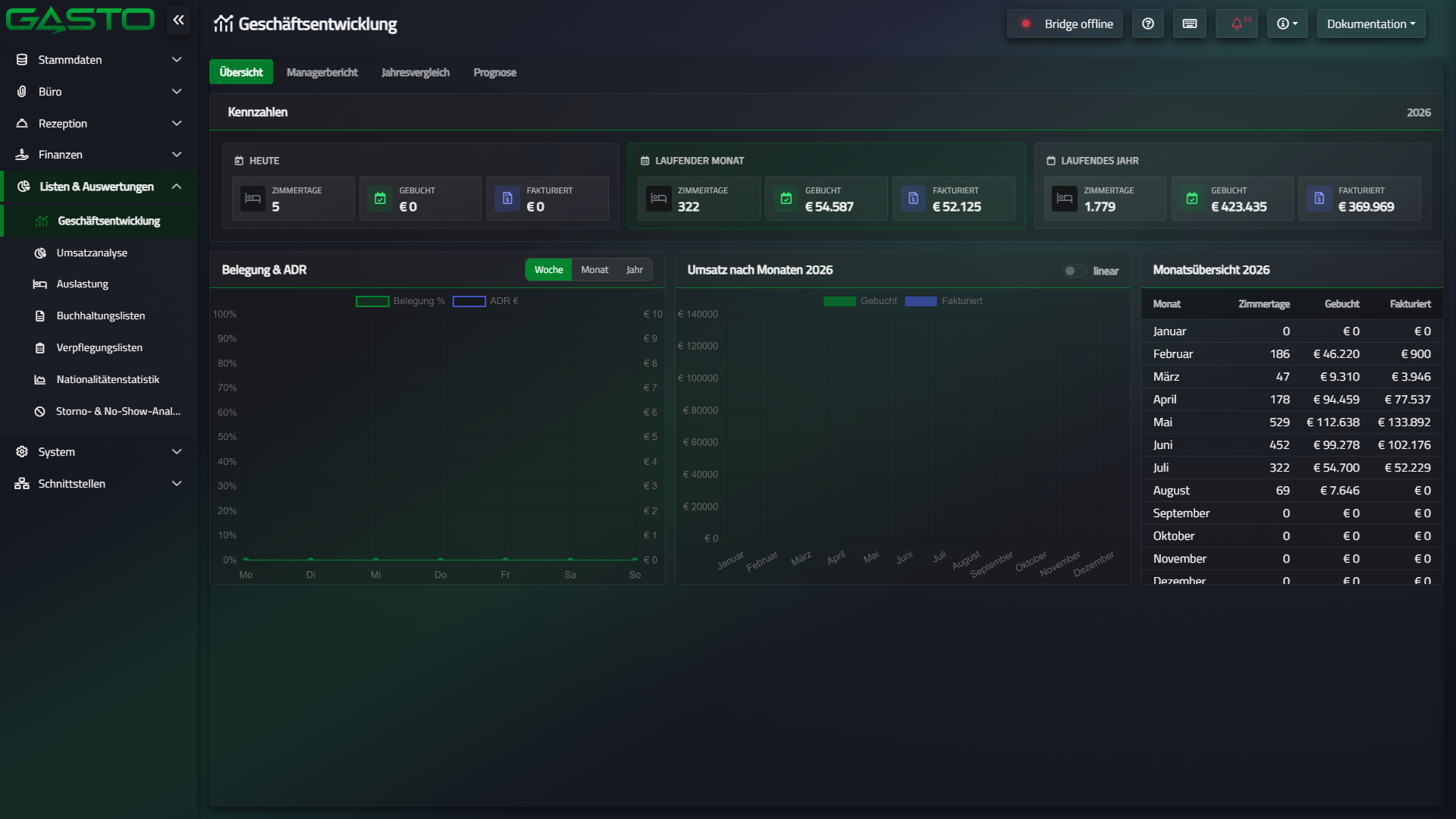Select the Woche range button
The image size is (1456, 819).
[x=548, y=270]
